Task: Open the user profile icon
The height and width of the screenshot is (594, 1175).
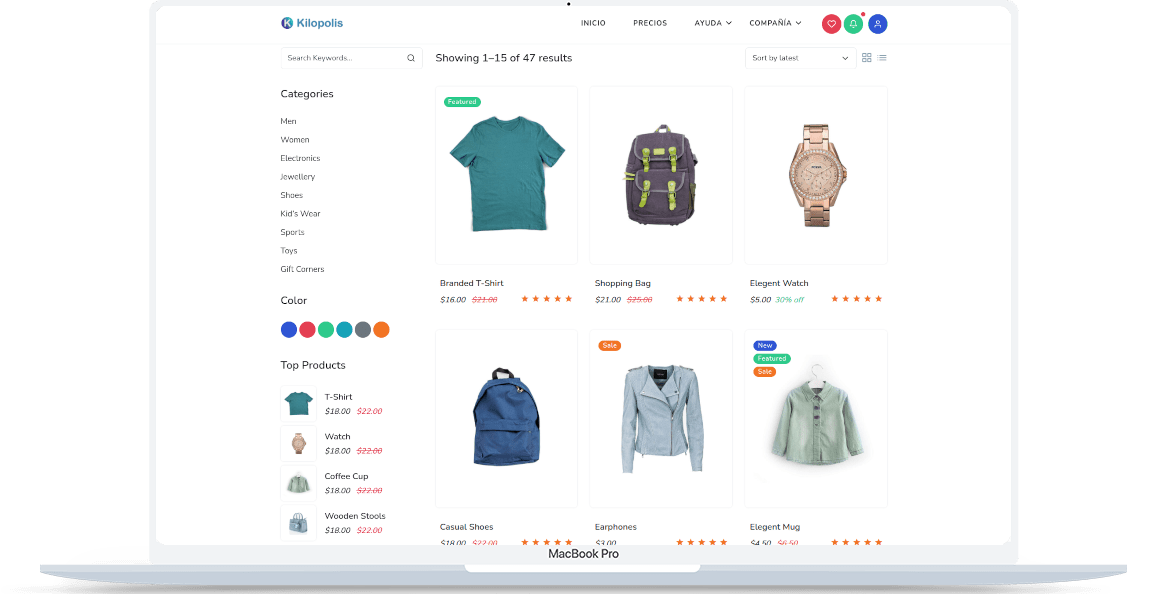Action: [878, 24]
